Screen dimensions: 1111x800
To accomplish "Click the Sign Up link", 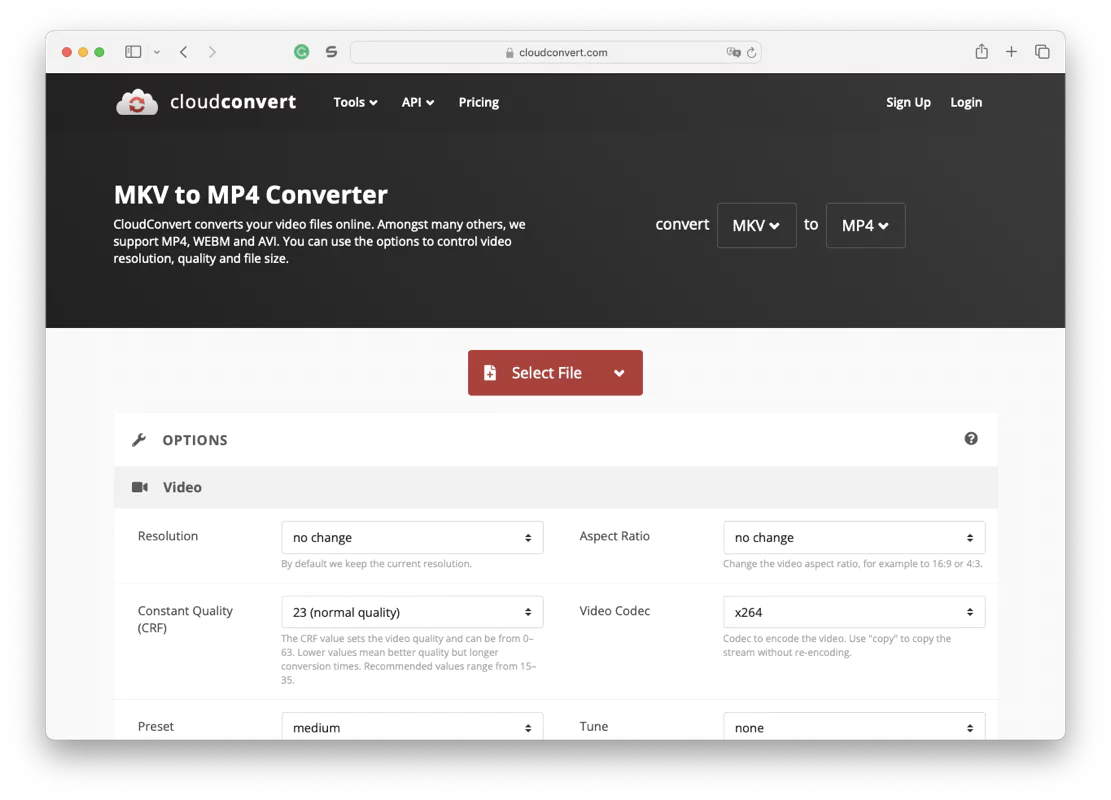I will [908, 102].
